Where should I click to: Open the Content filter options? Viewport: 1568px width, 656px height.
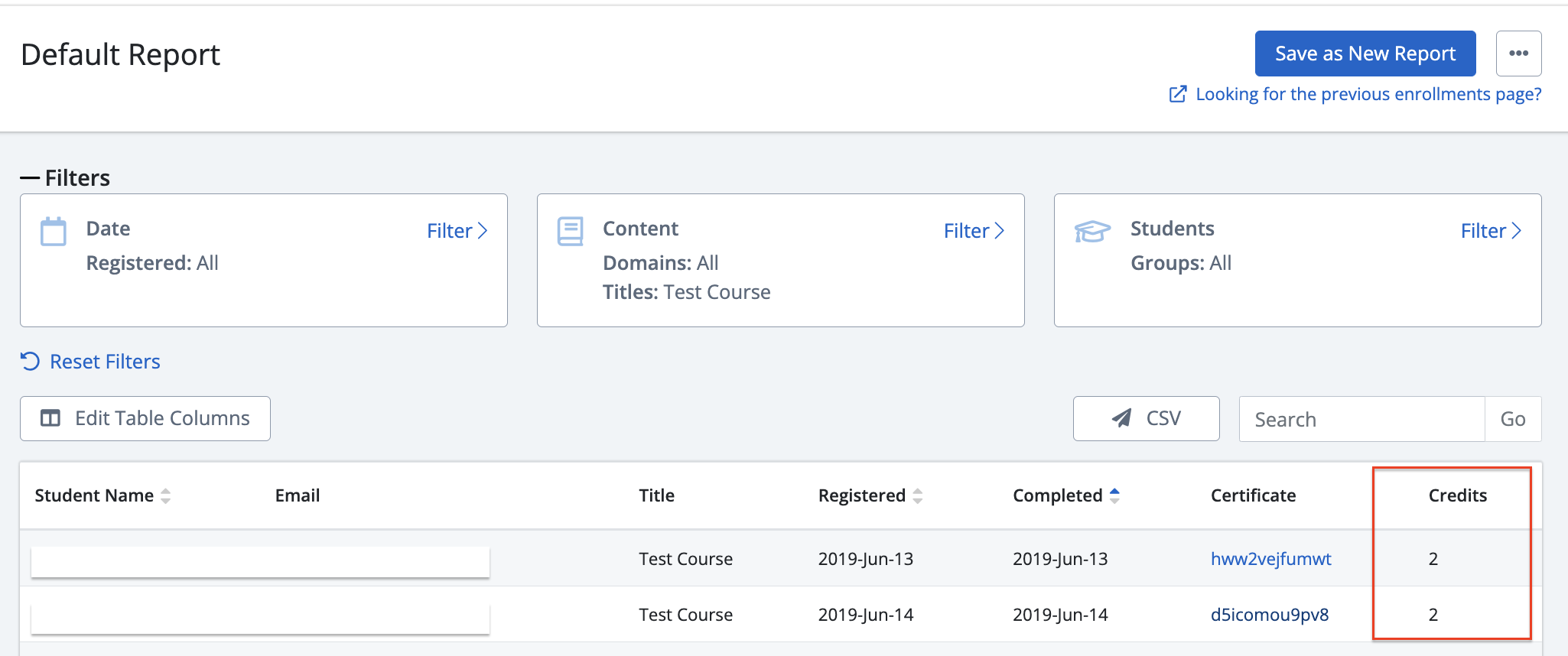(x=973, y=231)
